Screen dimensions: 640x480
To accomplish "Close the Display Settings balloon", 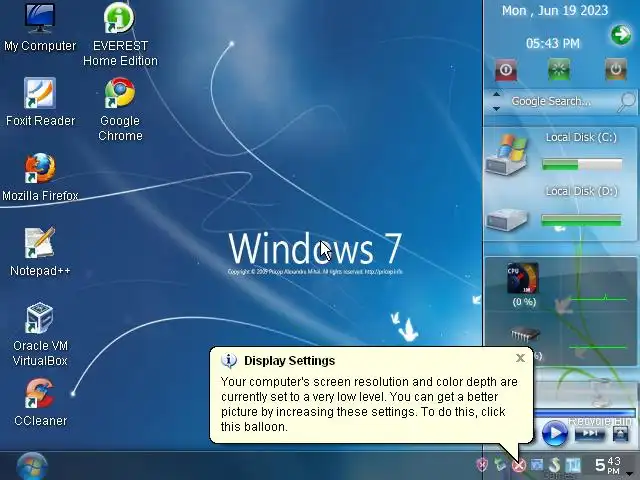I will [x=520, y=358].
